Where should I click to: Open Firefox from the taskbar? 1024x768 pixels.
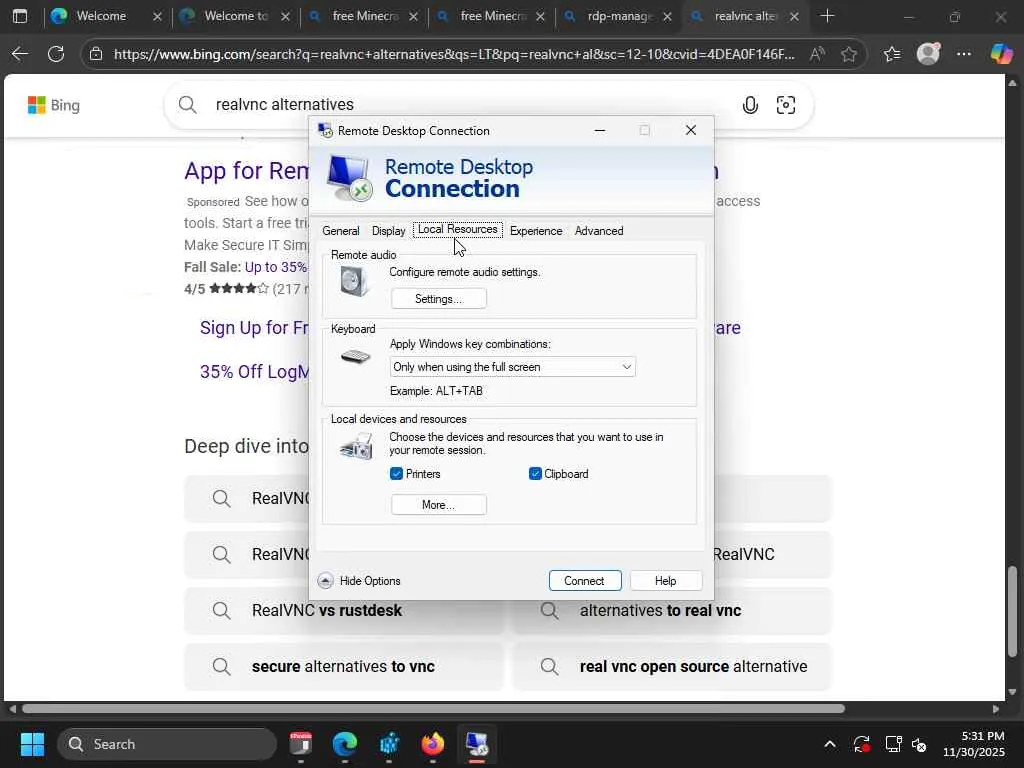432,743
